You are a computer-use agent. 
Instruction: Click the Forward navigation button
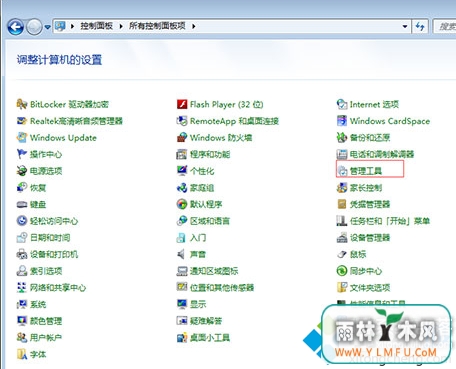click(x=34, y=27)
